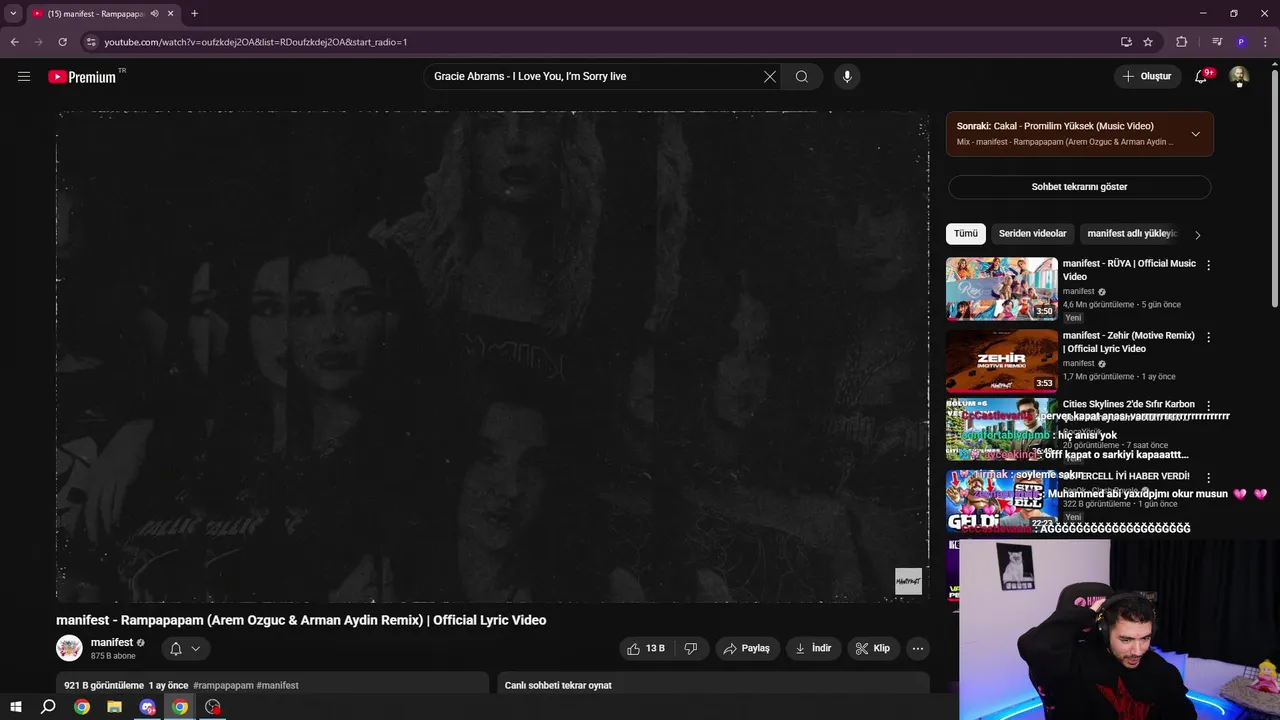Open Chrome profile P icon
This screenshot has height=720, width=1280.
[1241, 42]
